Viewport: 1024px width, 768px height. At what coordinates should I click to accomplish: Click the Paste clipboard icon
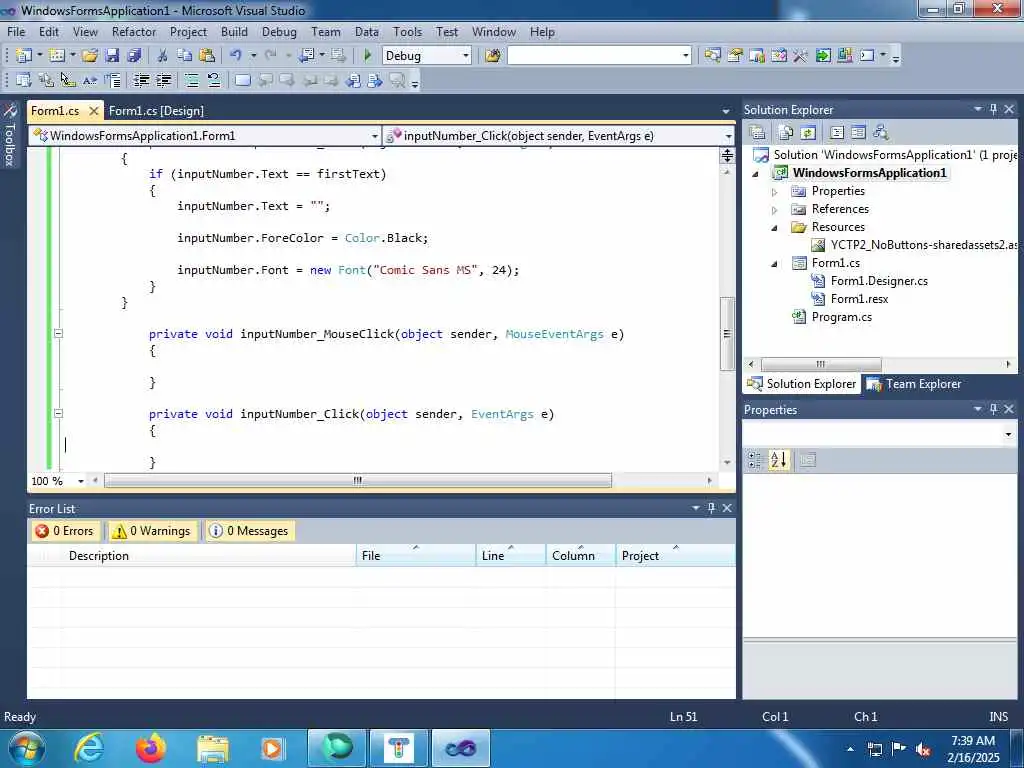207,56
